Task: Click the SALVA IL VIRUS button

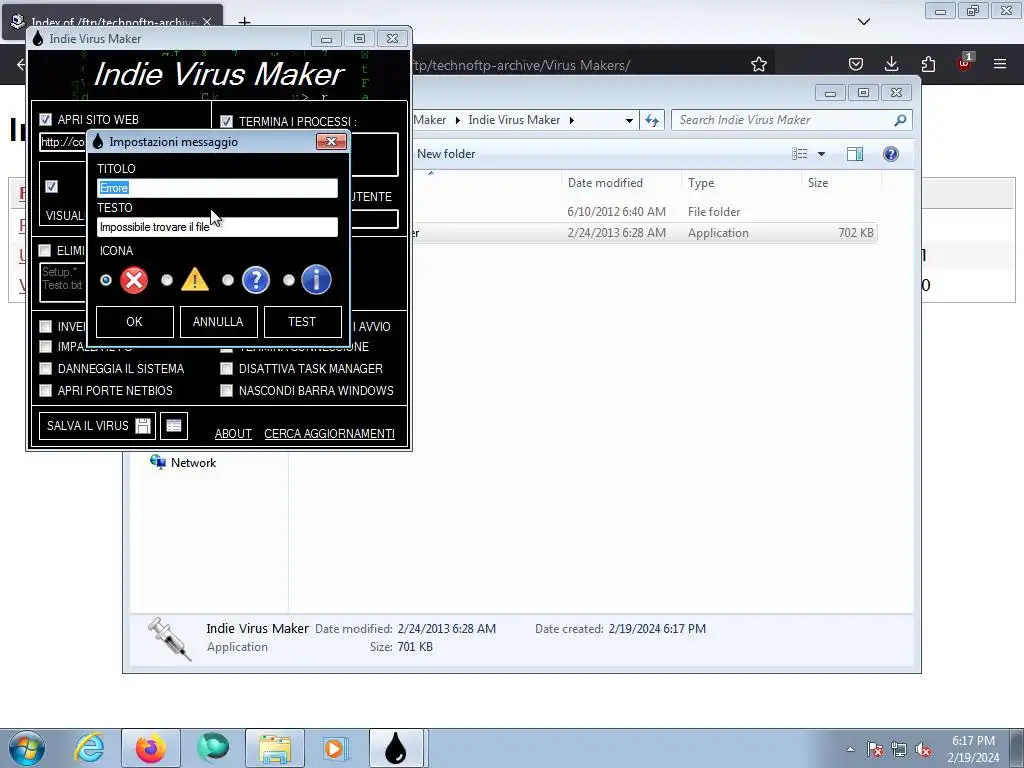Action: point(97,426)
